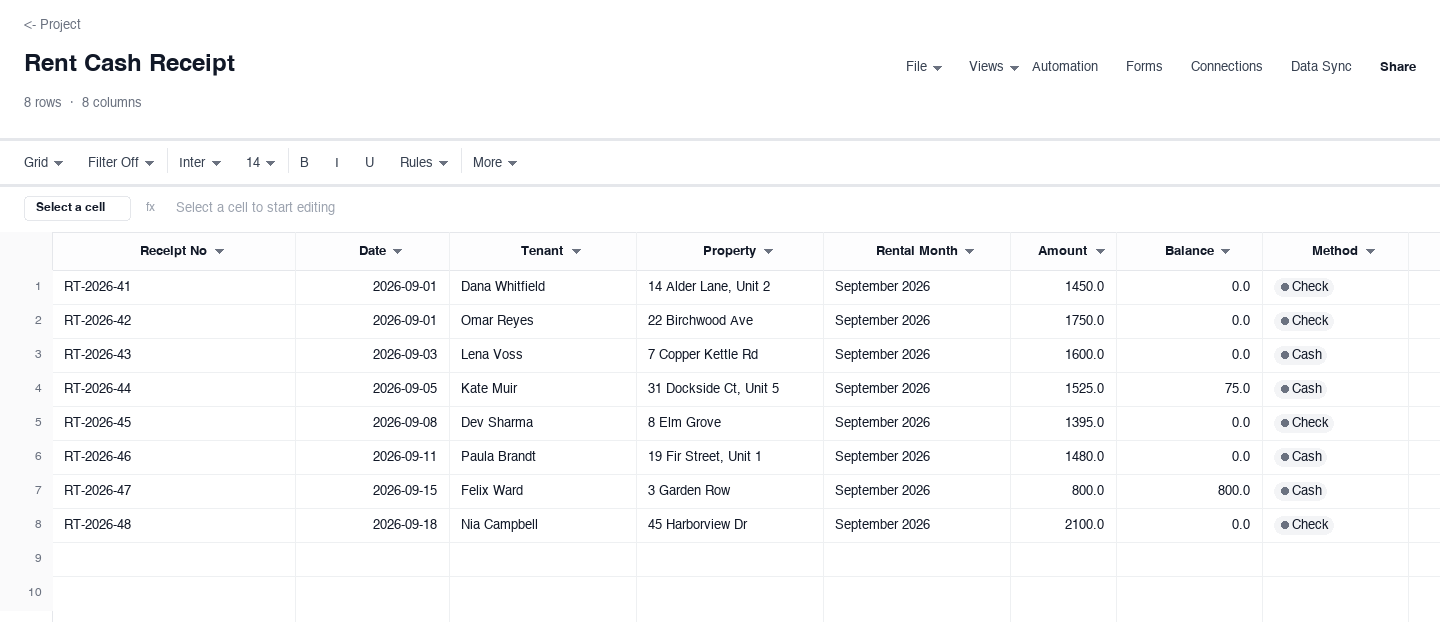Select property cell 7 Copper Kettle Rd
Screen dimensions: 1440x622
click(730, 355)
